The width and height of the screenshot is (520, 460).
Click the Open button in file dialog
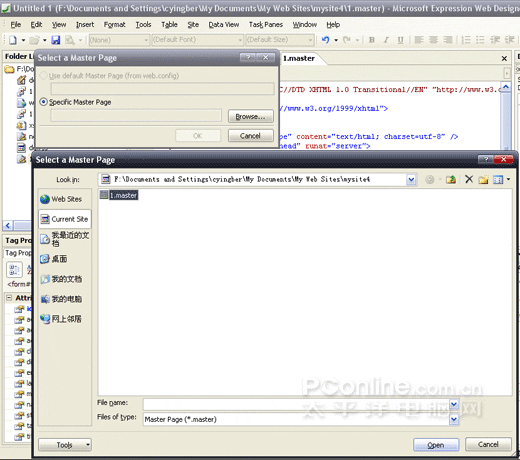(436, 445)
